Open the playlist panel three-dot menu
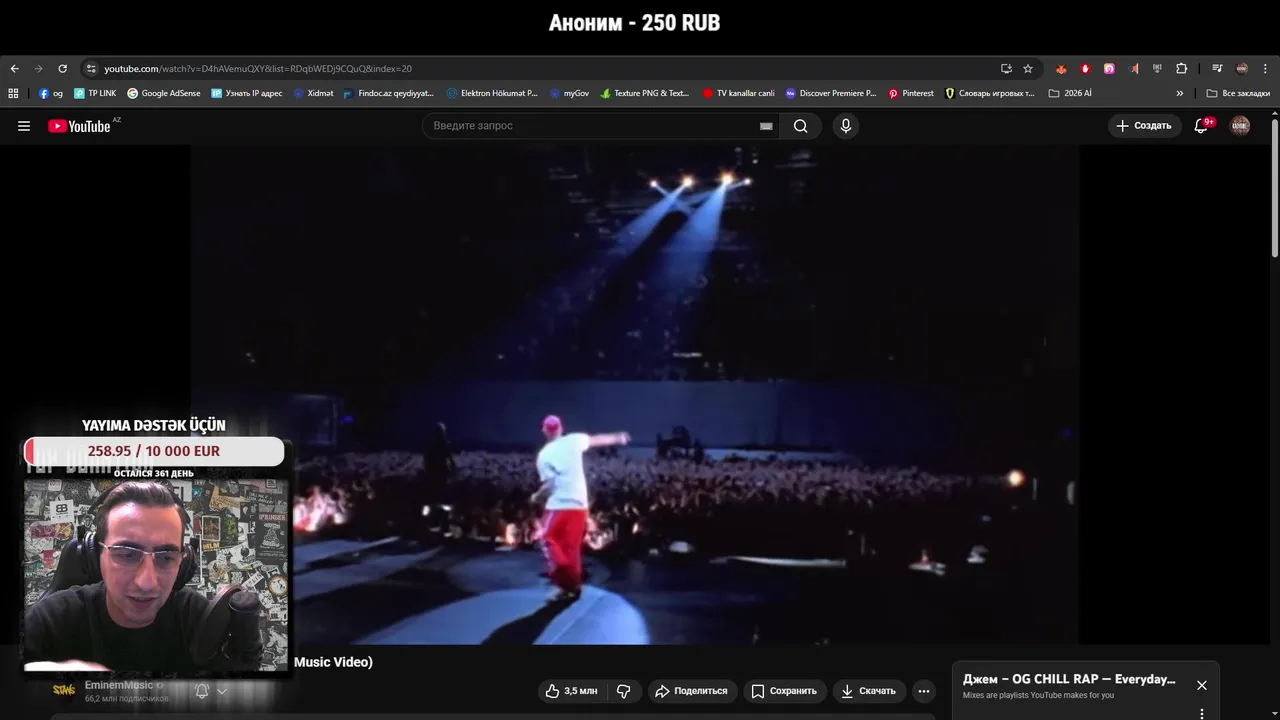 coord(1202,713)
